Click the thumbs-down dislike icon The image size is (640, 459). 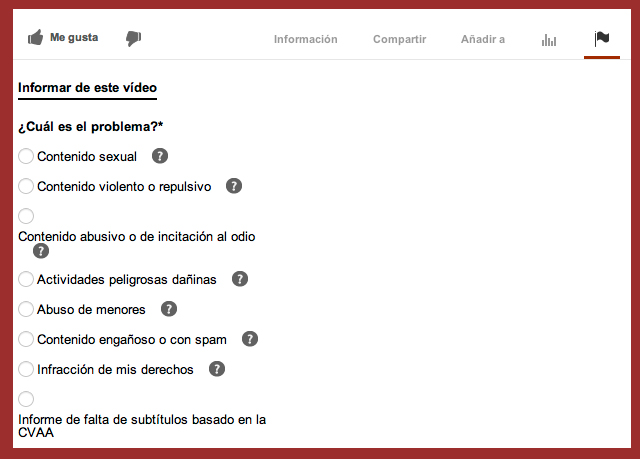(133, 38)
